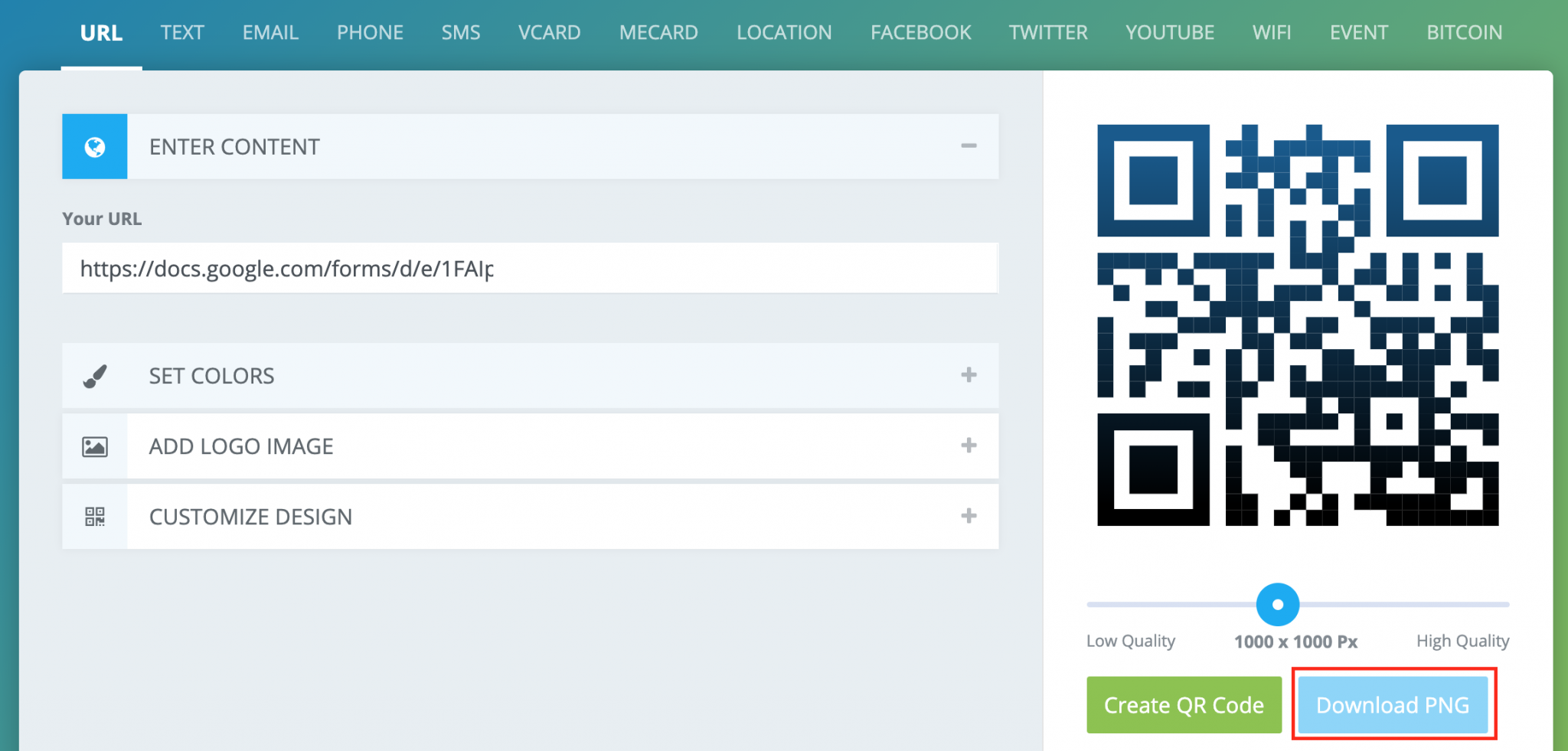Click the Download PNG button
The height and width of the screenshot is (751, 1568).
coord(1392,704)
